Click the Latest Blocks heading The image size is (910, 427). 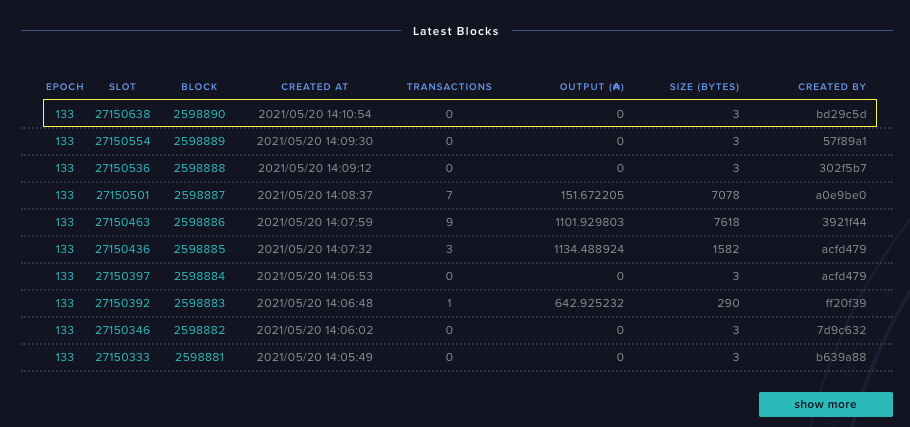pos(455,31)
